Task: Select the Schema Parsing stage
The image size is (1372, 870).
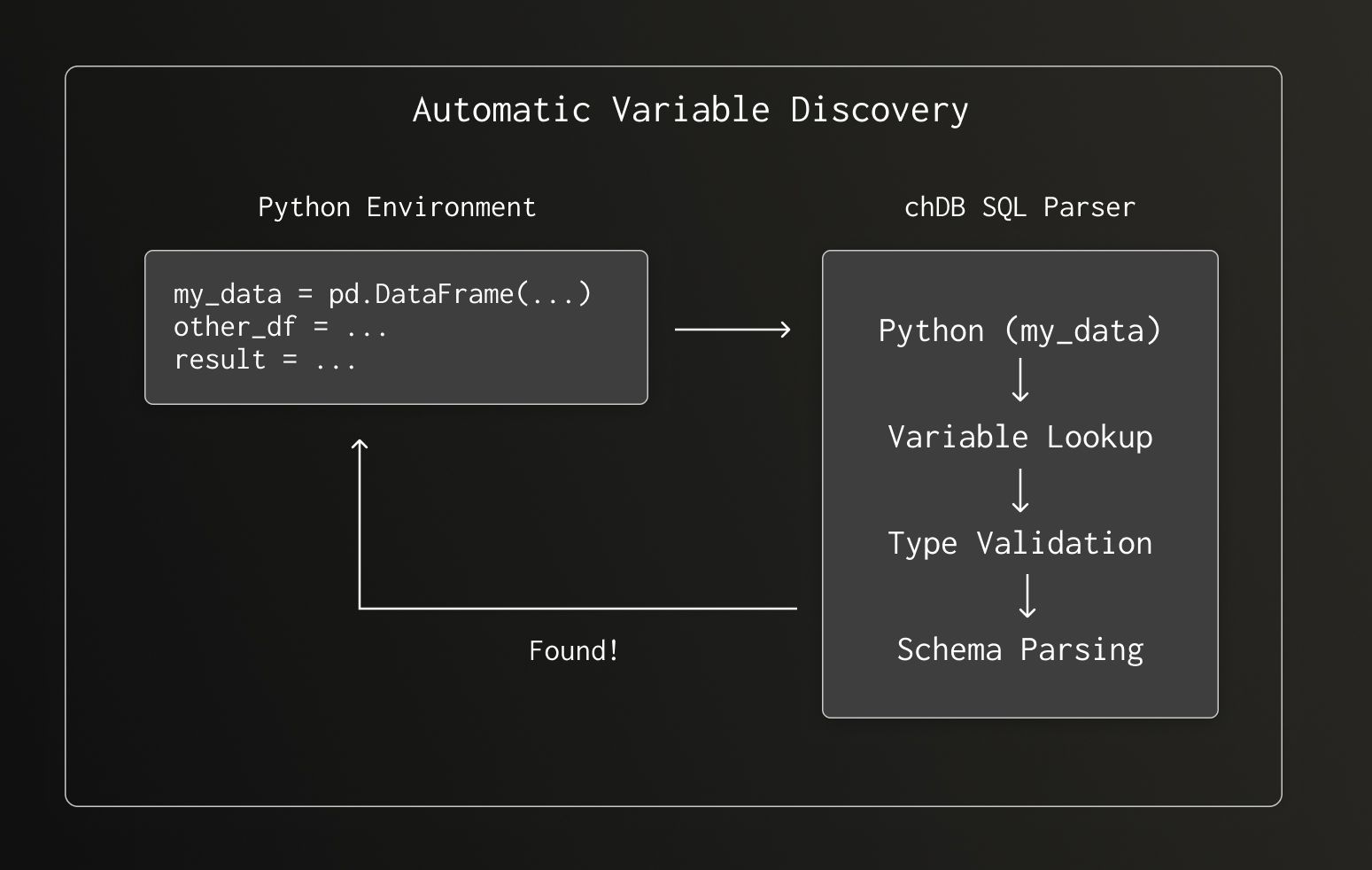Action: tap(1019, 649)
